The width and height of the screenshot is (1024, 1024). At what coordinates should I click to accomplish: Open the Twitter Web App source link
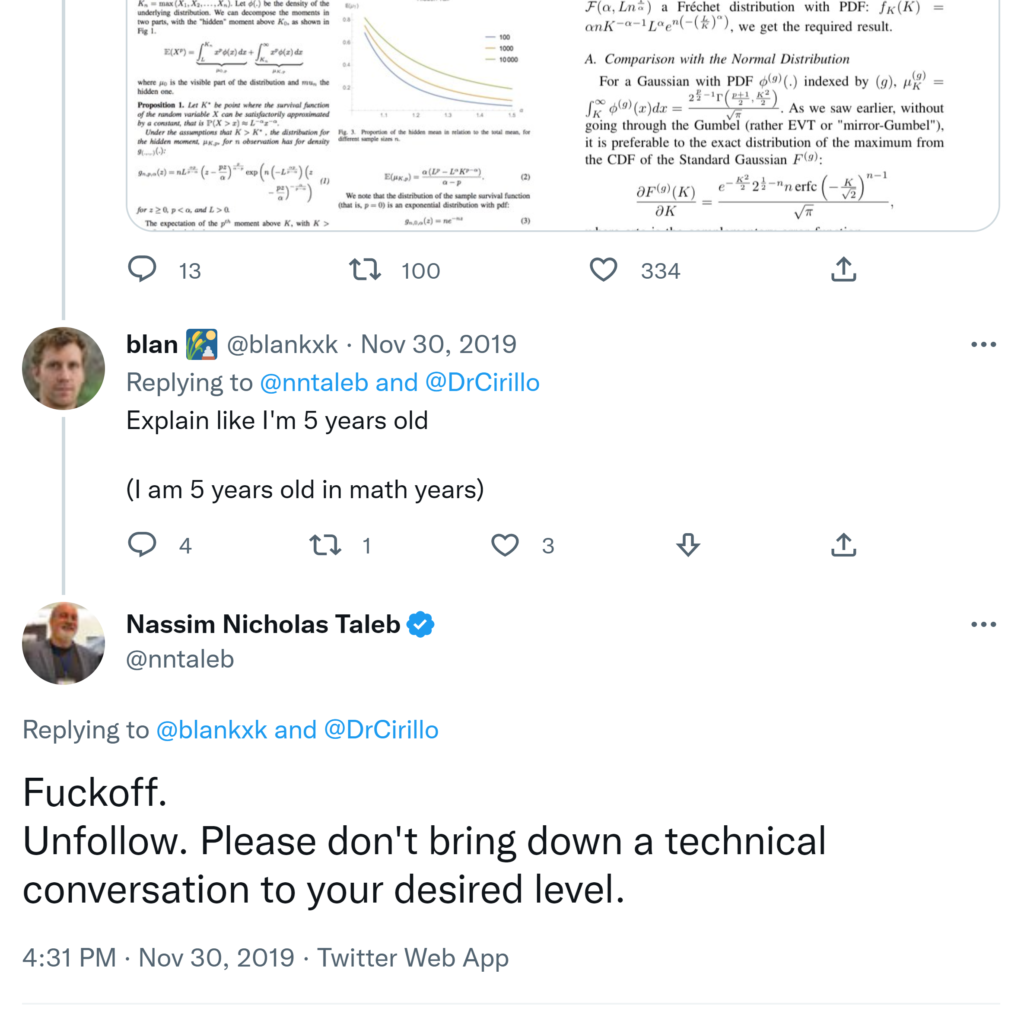413,958
